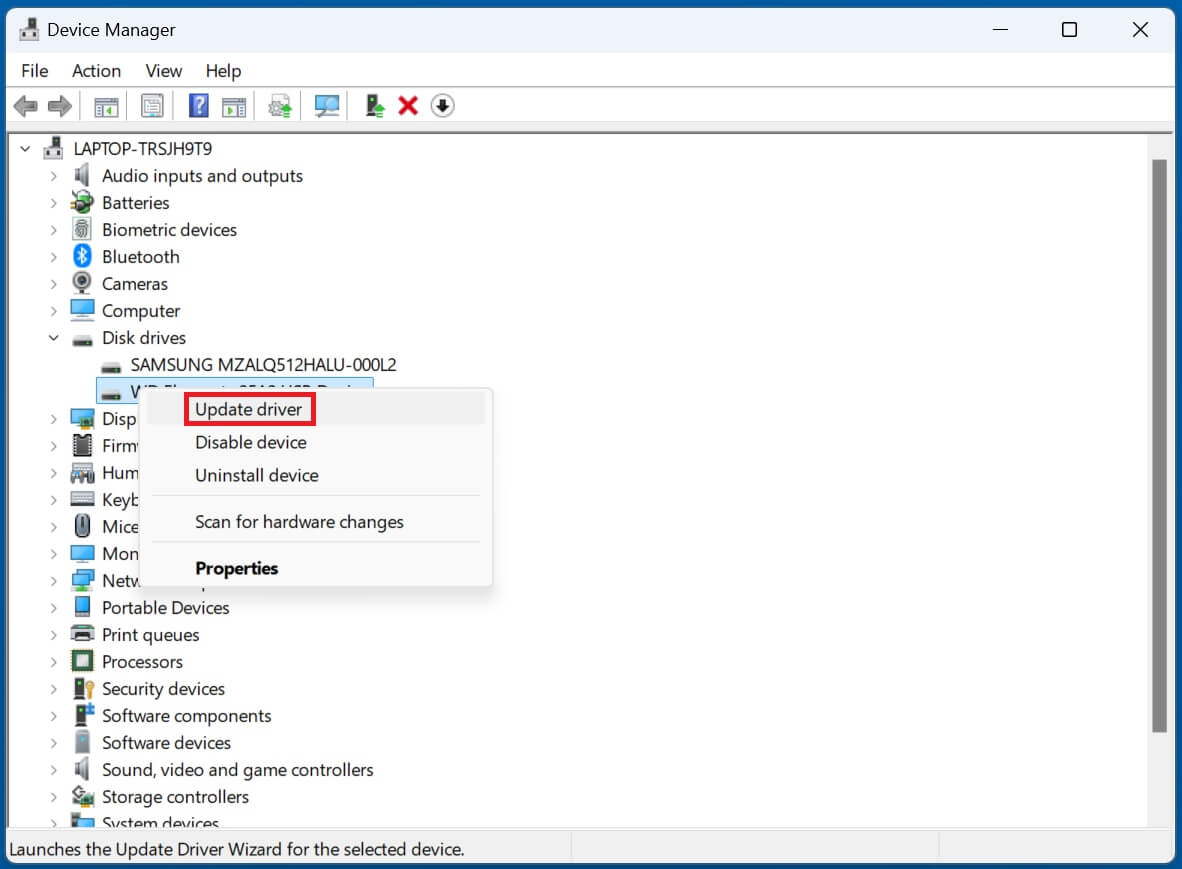The height and width of the screenshot is (869, 1182).
Task: Click the Back navigation arrow in the toolbar
Action: [26, 105]
